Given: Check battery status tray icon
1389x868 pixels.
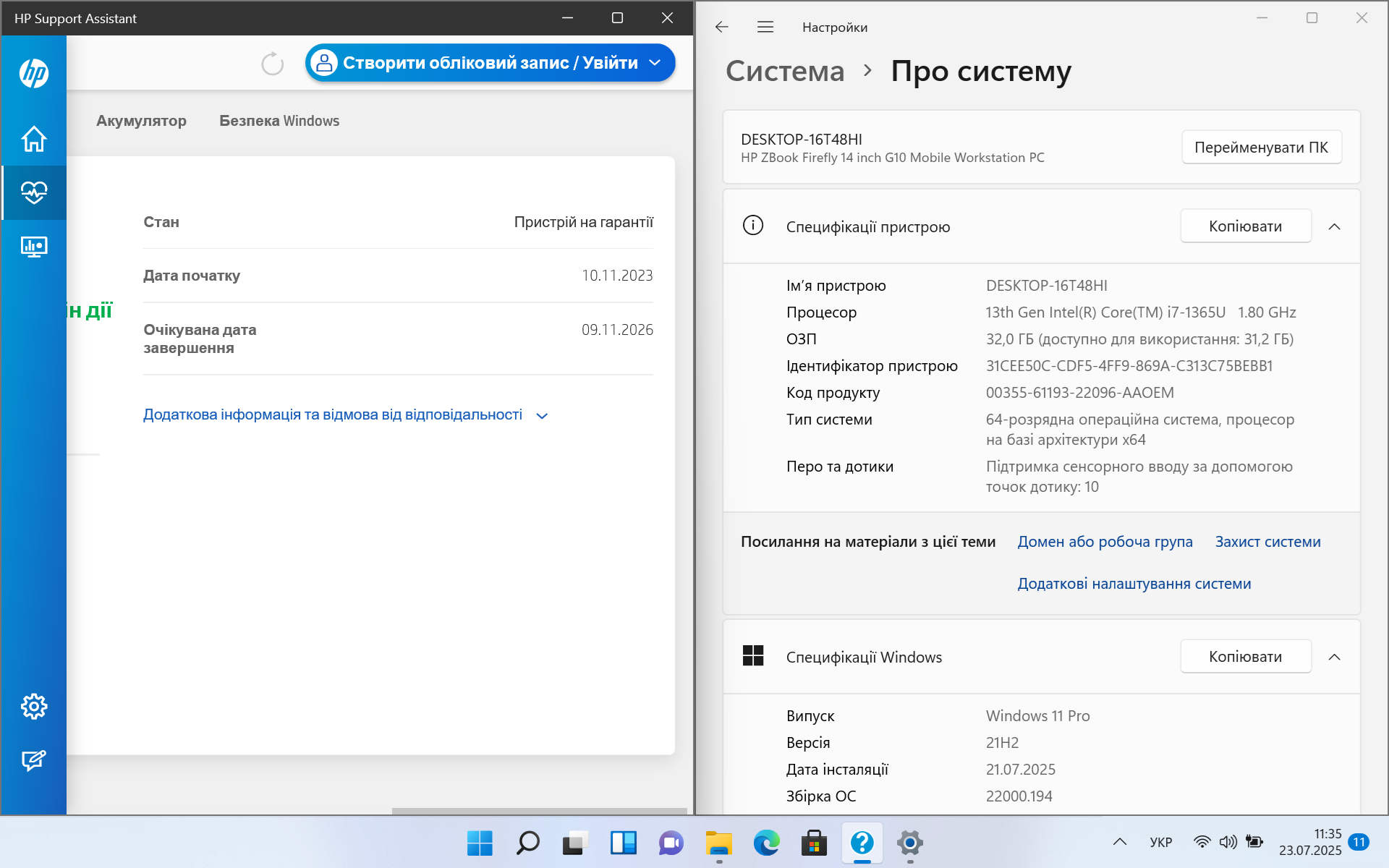Looking at the screenshot, I should click(x=1254, y=842).
